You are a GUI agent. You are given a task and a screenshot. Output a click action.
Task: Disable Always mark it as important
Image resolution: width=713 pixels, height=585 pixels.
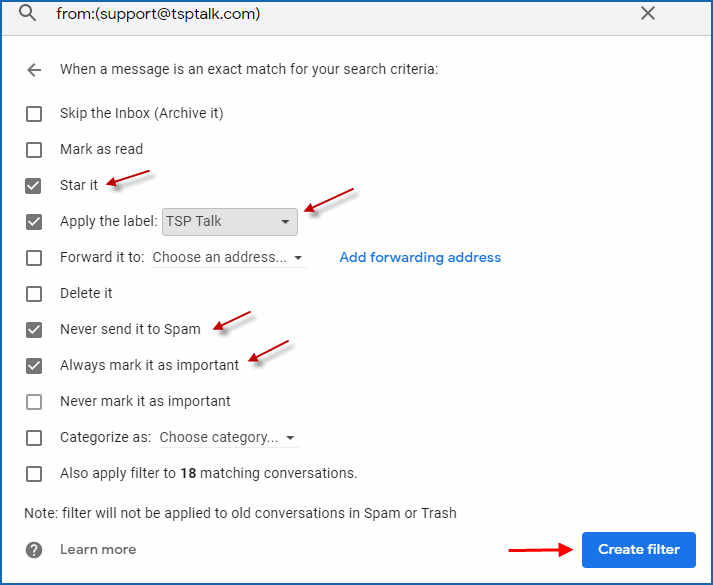34,365
